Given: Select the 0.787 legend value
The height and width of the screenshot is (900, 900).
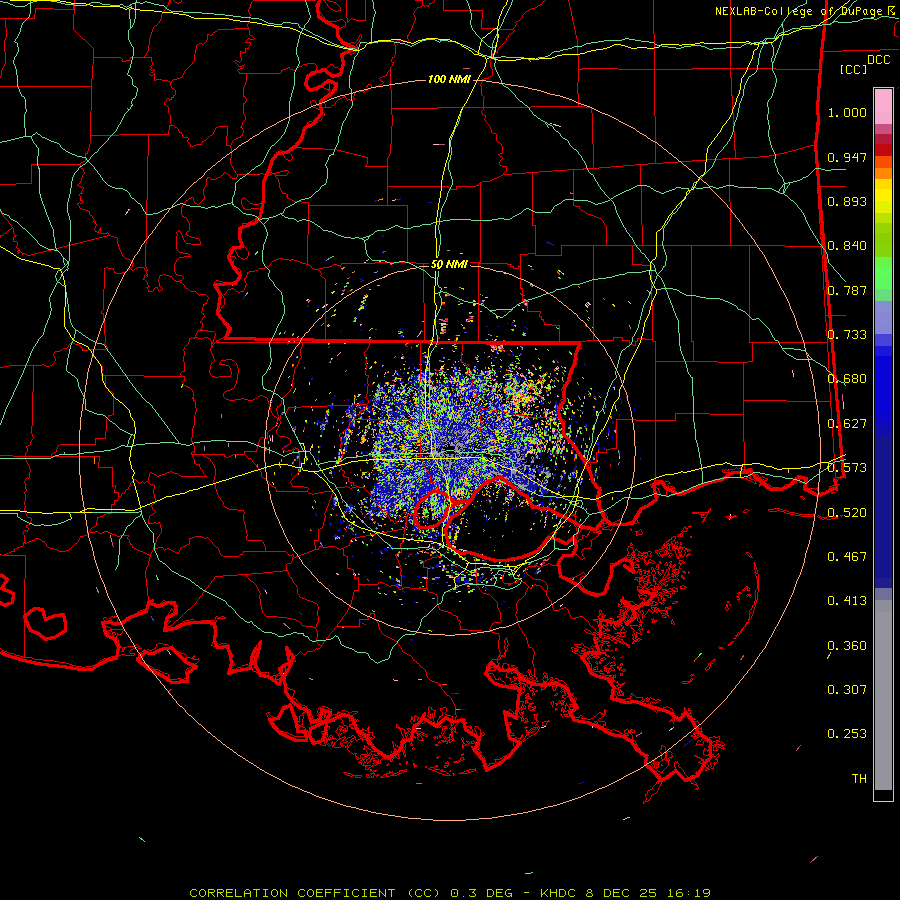Looking at the screenshot, I should point(847,290).
